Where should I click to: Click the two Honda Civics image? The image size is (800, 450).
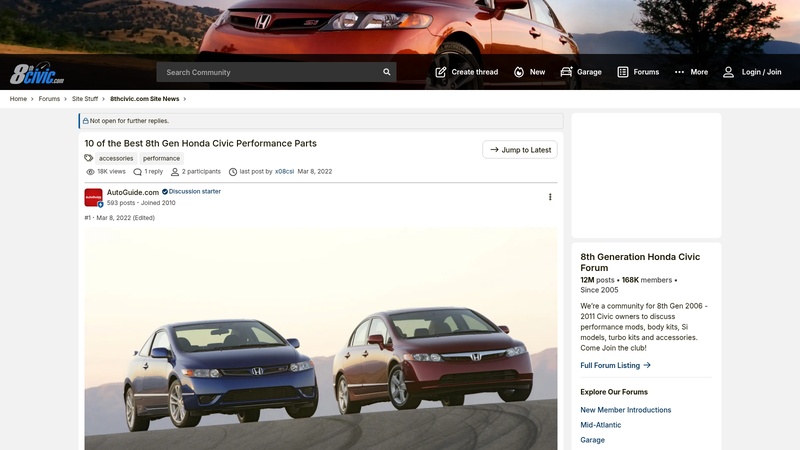click(x=320, y=340)
